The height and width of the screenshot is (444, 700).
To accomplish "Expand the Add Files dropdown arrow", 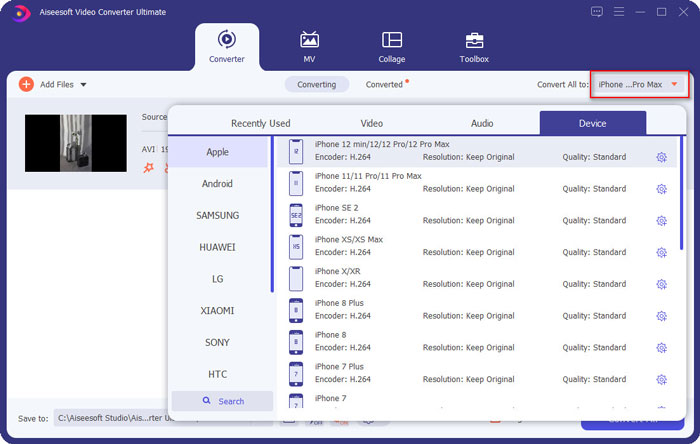I will pos(83,84).
